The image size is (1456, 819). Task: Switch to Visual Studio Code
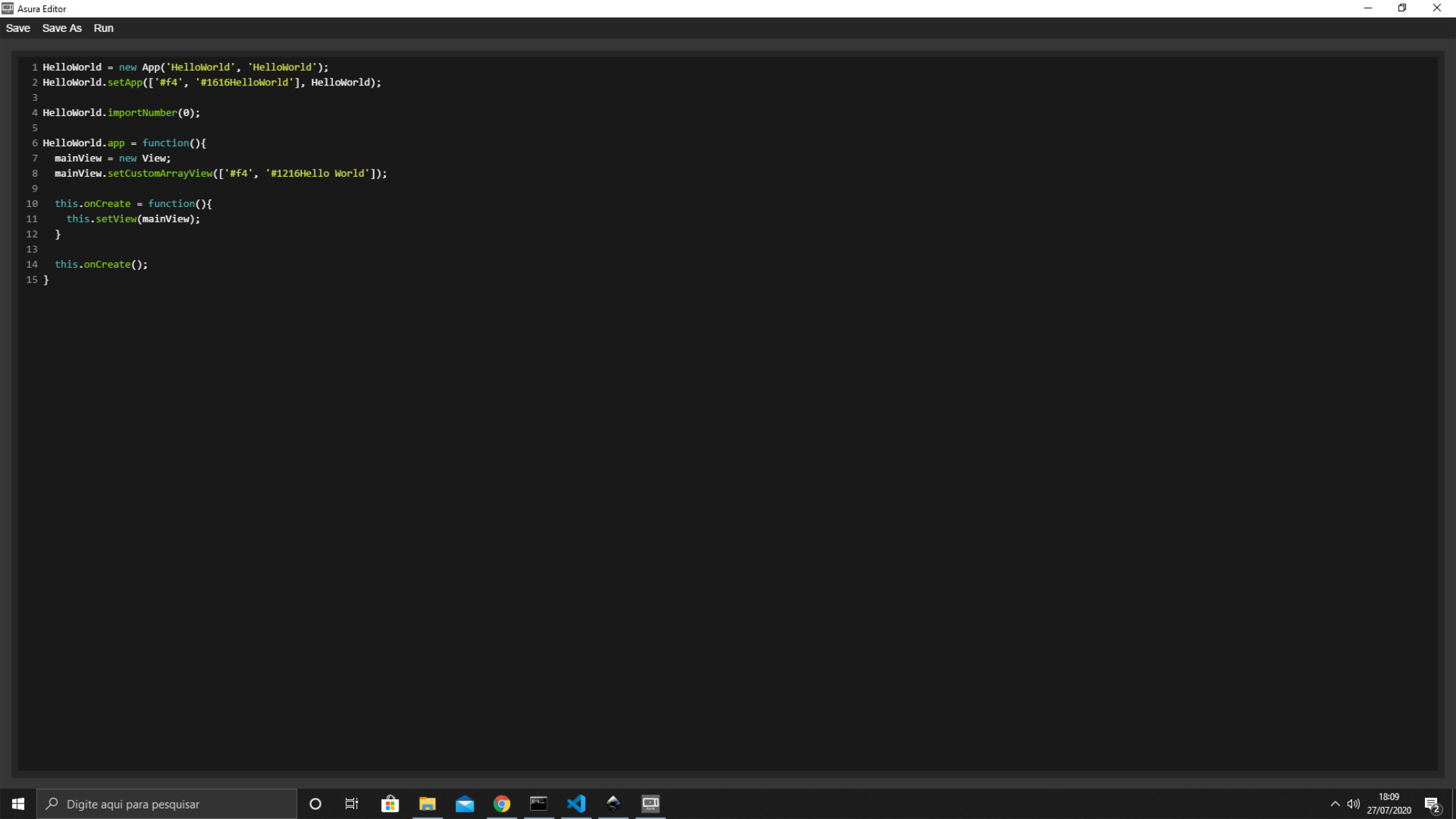click(x=576, y=803)
